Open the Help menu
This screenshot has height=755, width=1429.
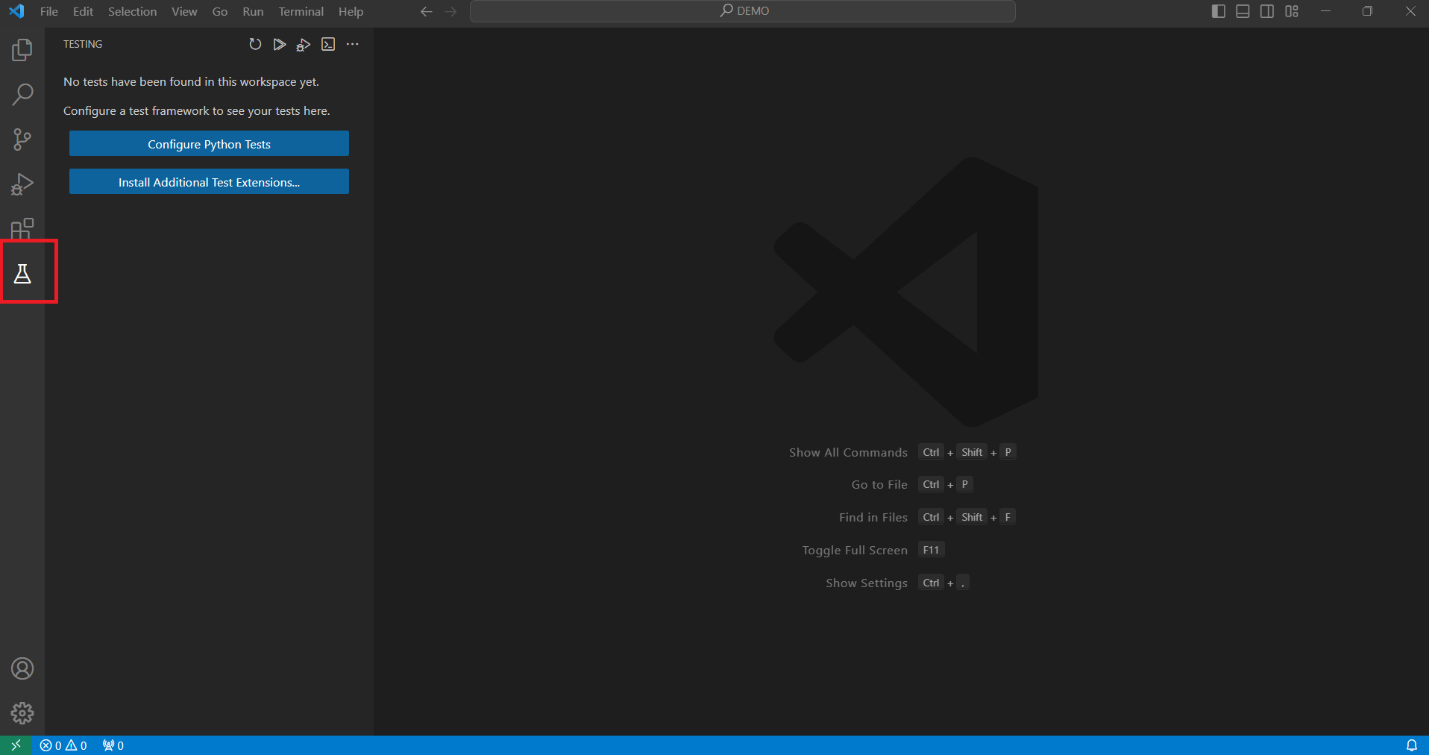(x=351, y=12)
